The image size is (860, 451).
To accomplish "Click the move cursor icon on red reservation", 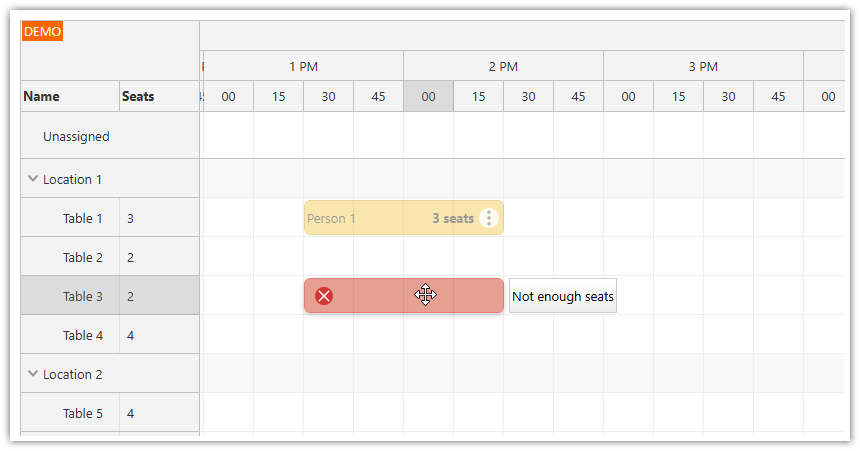I will (x=426, y=295).
